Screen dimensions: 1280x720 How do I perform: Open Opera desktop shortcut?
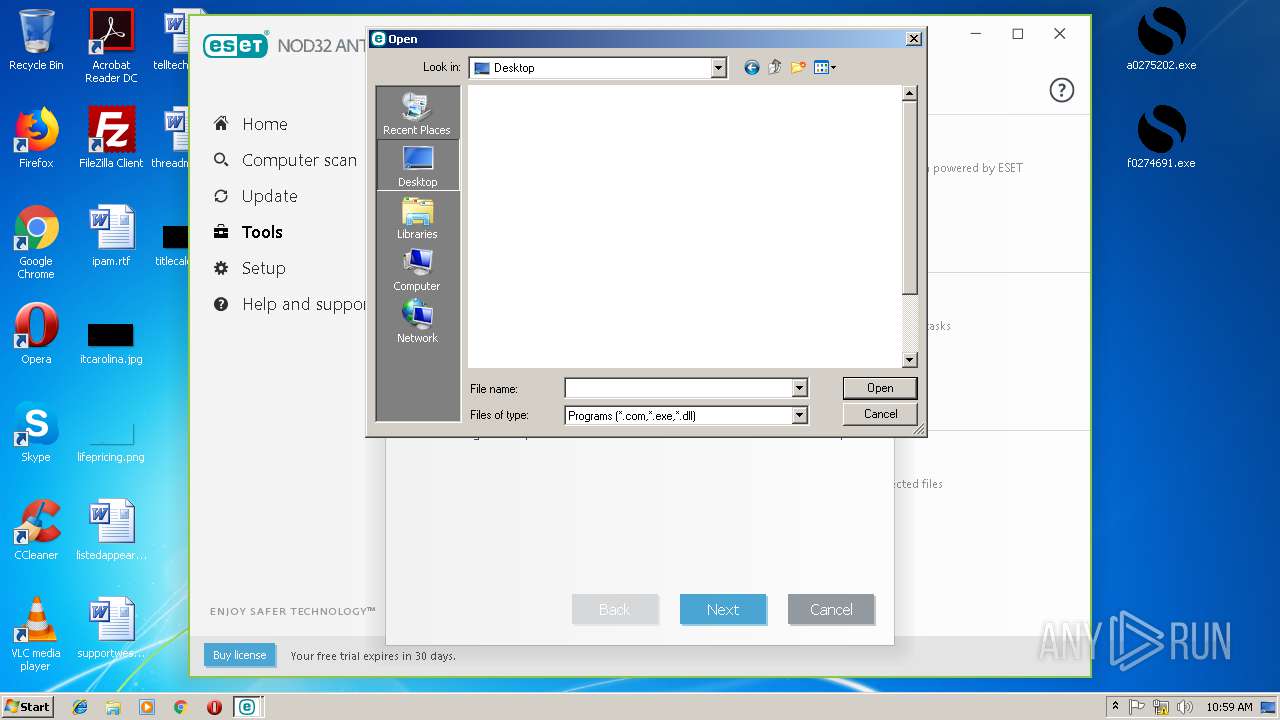point(36,334)
